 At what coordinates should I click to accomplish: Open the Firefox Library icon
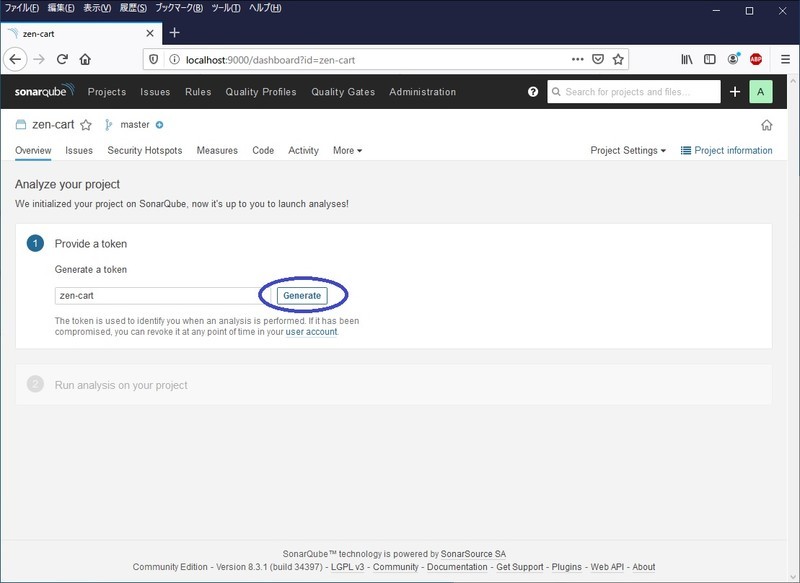(x=687, y=59)
